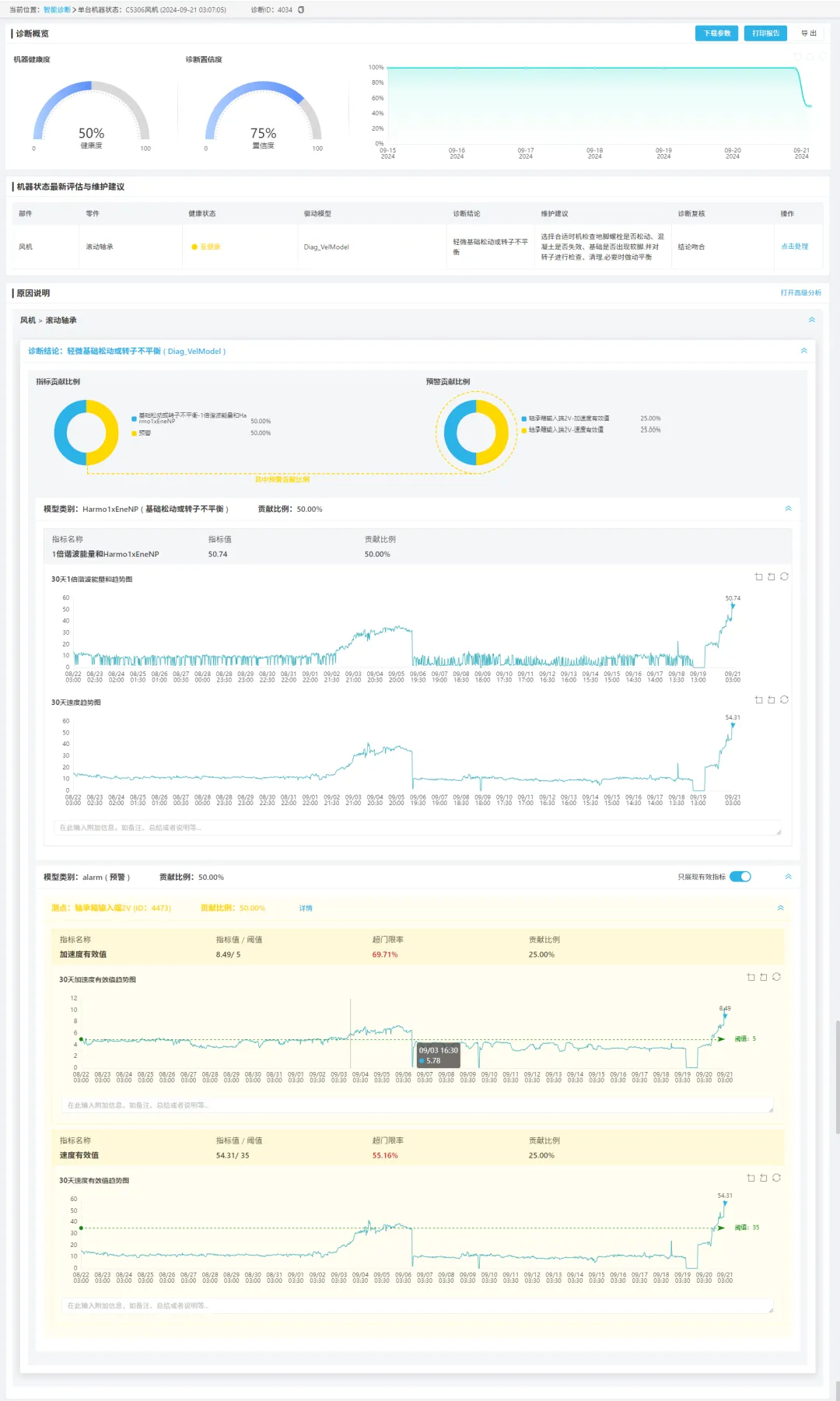Image resolution: width=840 pixels, height=1401 pixels.
Task: Open 详情 link for measuring point 4473
Action: point(306,909)
